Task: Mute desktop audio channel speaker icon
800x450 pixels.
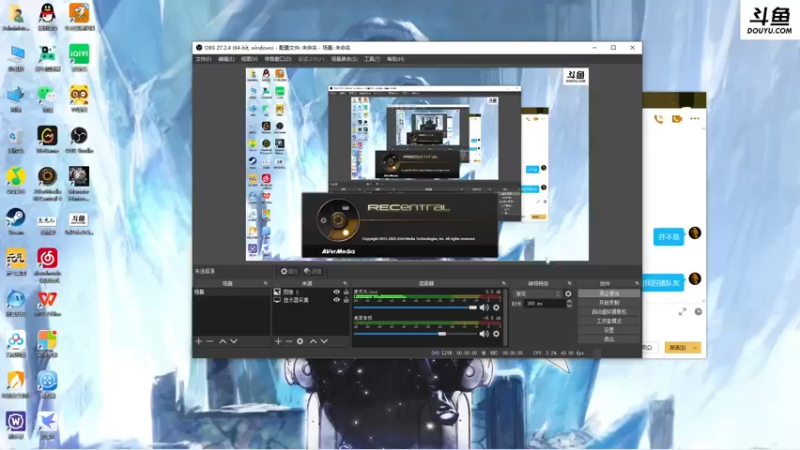Action: click(484, 334)
